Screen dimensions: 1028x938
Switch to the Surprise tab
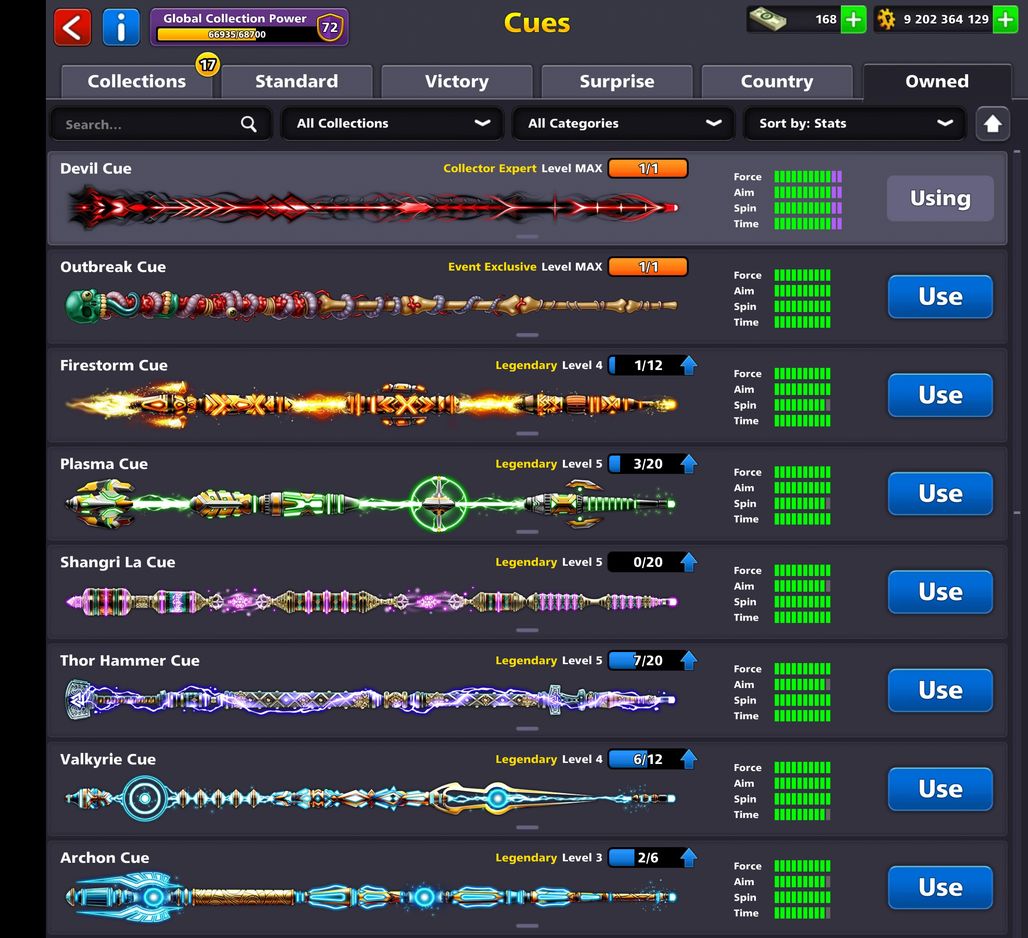pyautogui.click(x=616, y=81)
